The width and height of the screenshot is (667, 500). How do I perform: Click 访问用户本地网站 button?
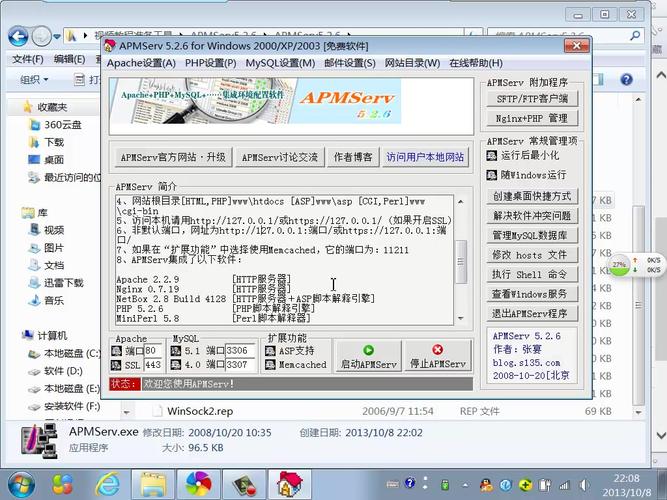point(425,157)
